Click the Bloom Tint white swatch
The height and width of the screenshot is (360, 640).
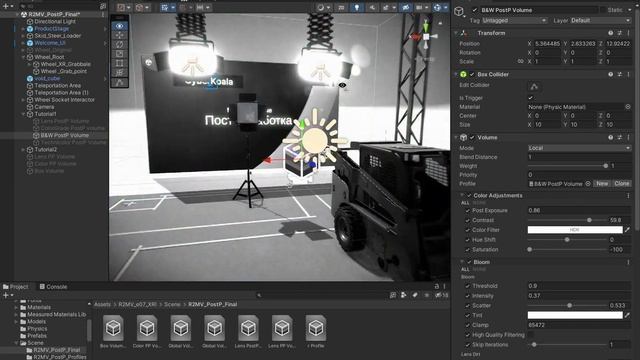click(575, 315)
